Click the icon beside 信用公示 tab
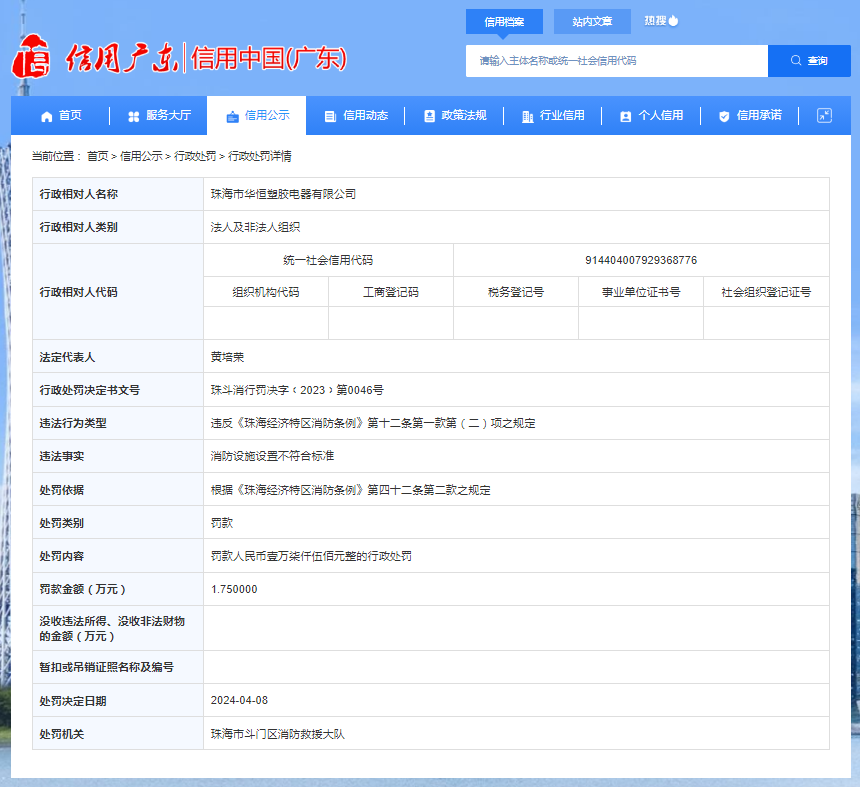The image size is (860, 787). point(233,116)
